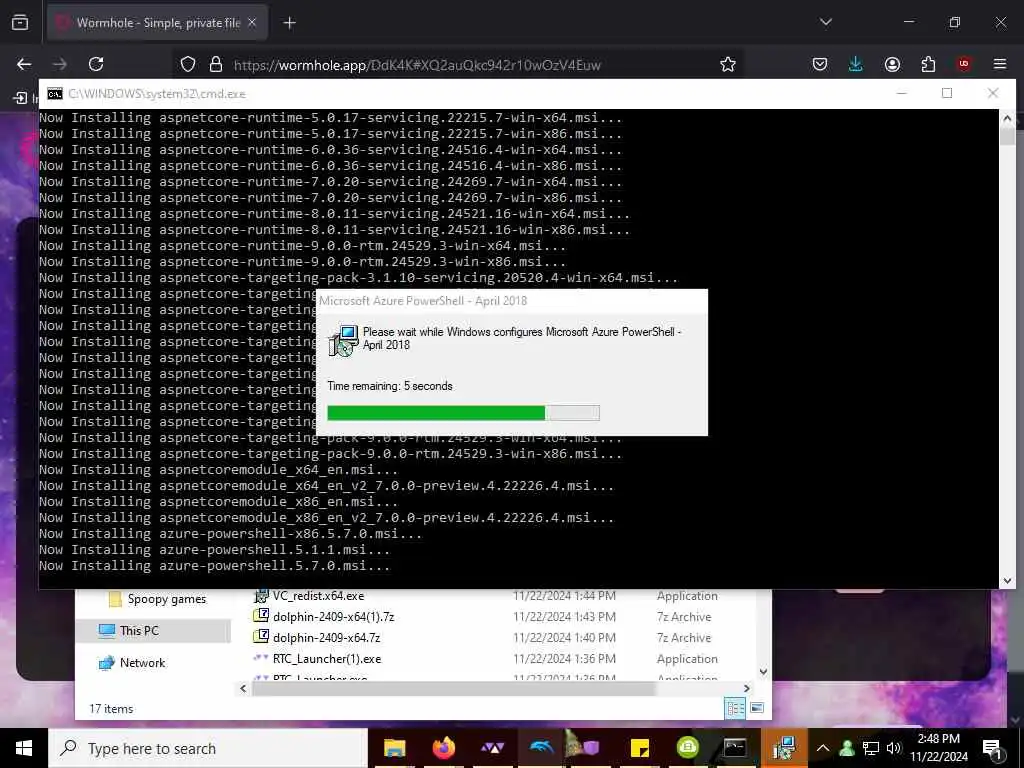Click Explorer vertical scrollbar down arrow
The width and height of the screenshot is (1024, 768).
[763, 672]
